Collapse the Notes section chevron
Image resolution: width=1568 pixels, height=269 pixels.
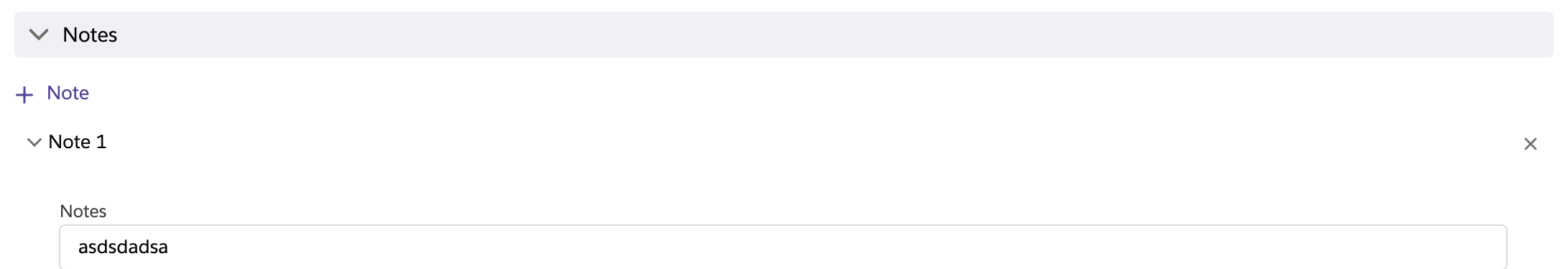click(39, 35)
